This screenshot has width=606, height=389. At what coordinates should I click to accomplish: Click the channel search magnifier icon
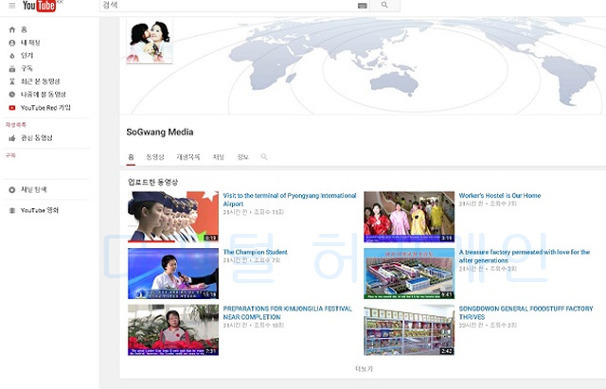(x=264, y=157)
